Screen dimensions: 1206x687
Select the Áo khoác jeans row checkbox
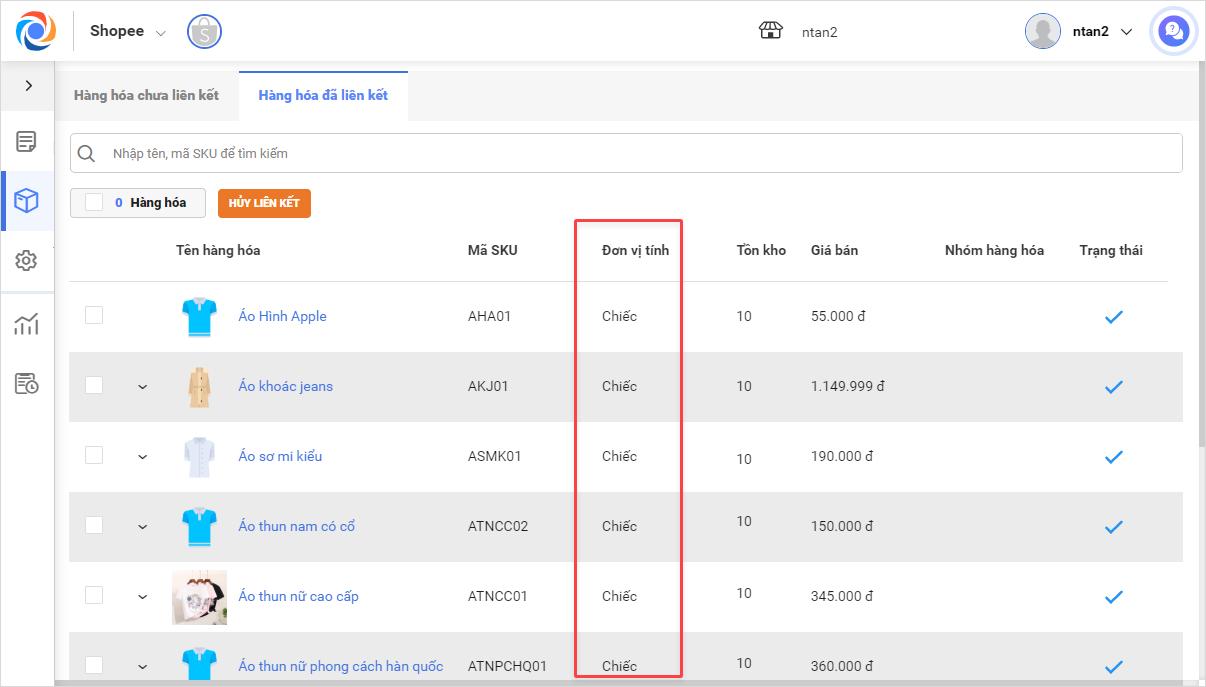point(94,385)
